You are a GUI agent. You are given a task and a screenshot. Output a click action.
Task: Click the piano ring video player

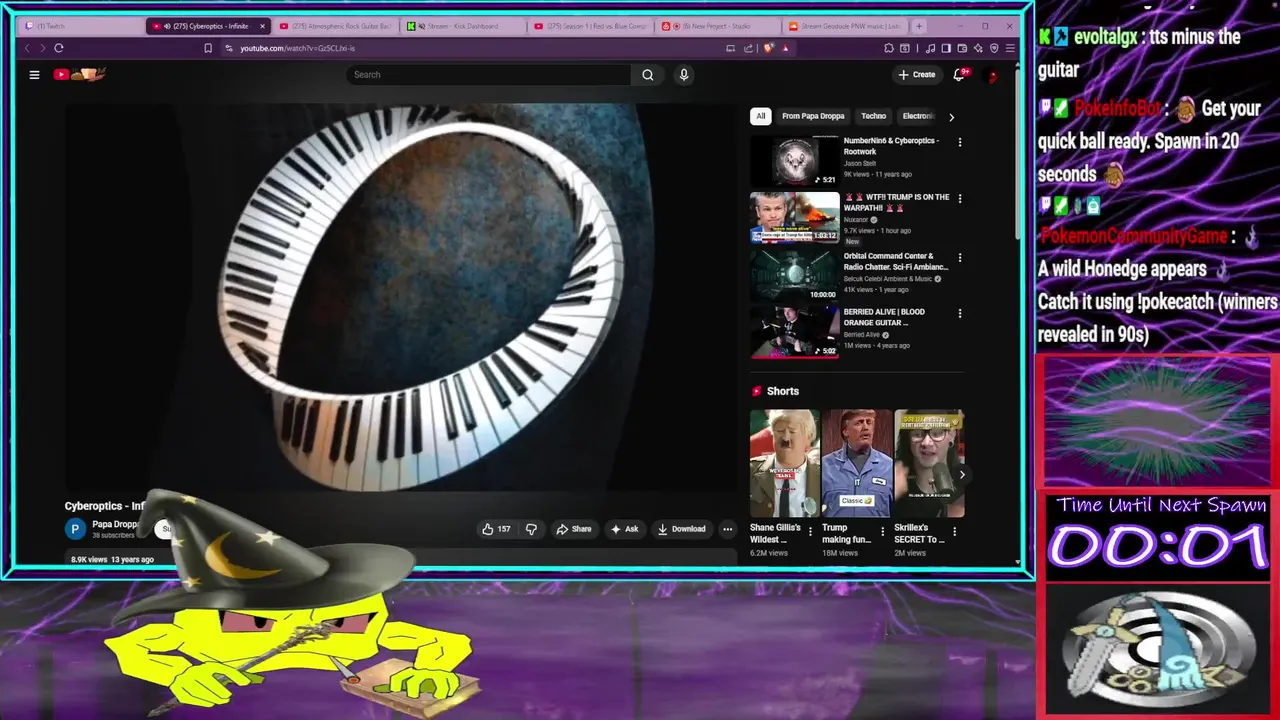point(400,296)
